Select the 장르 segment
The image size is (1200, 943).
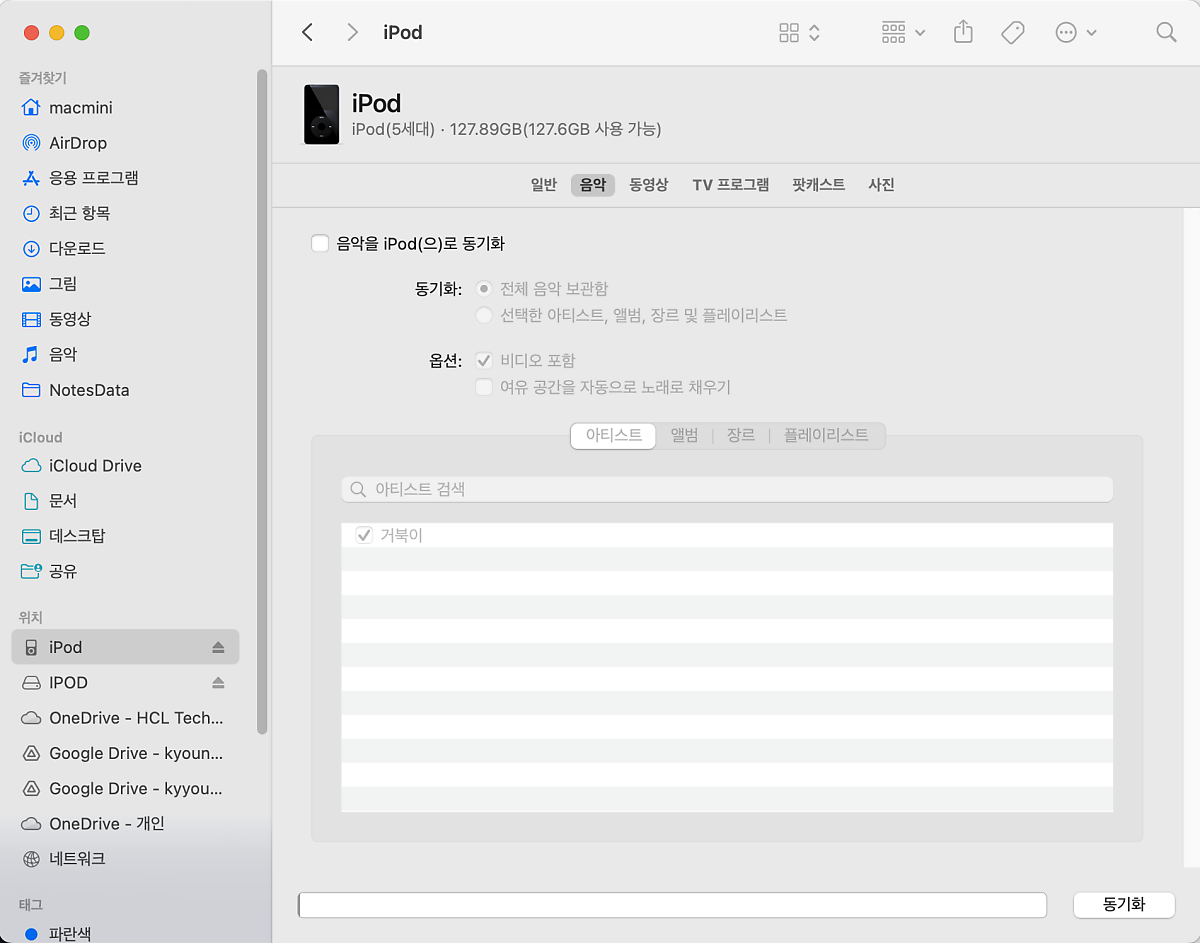pos(741,436)
